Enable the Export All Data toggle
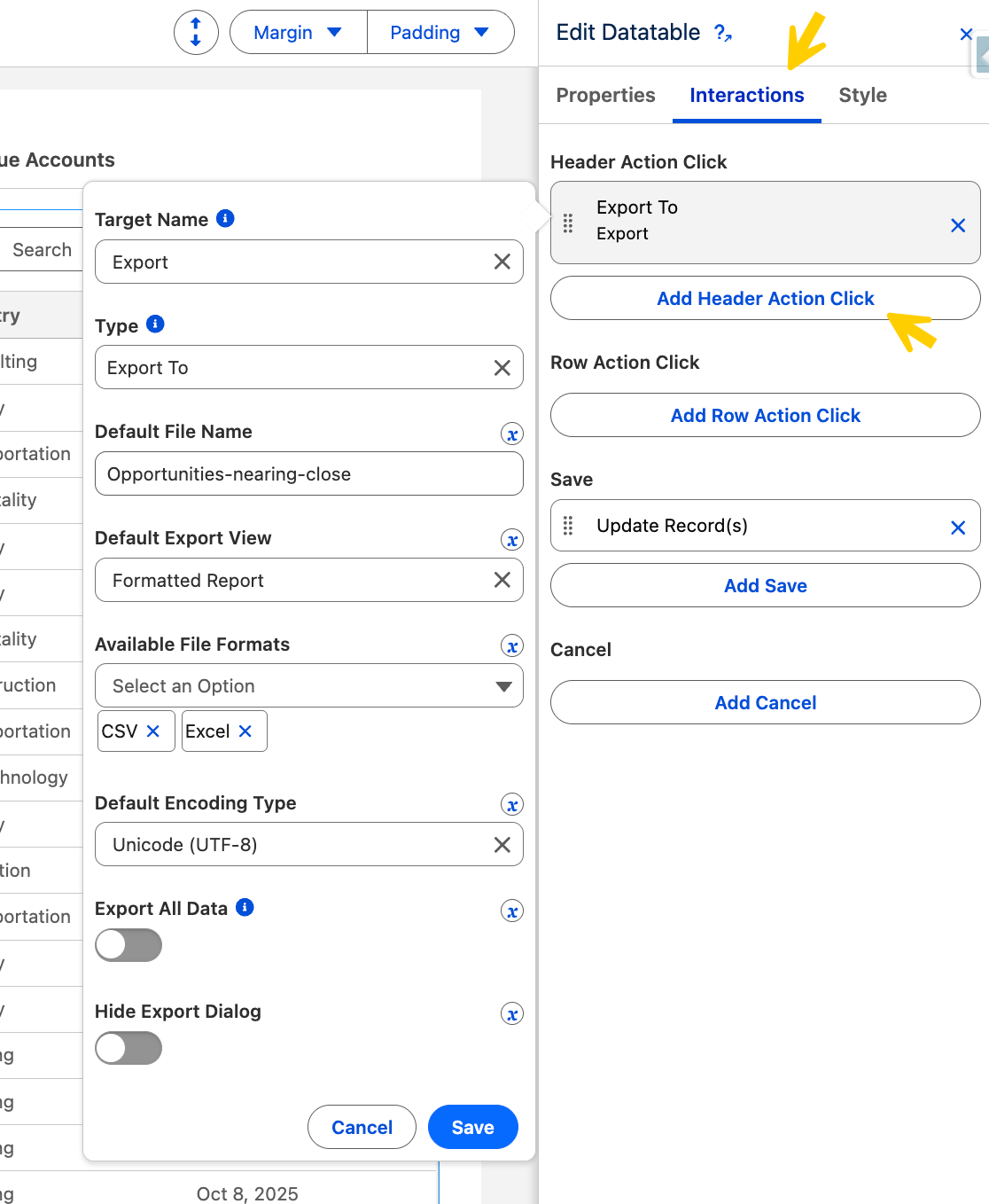989x1204 pixels. [128, 945]
